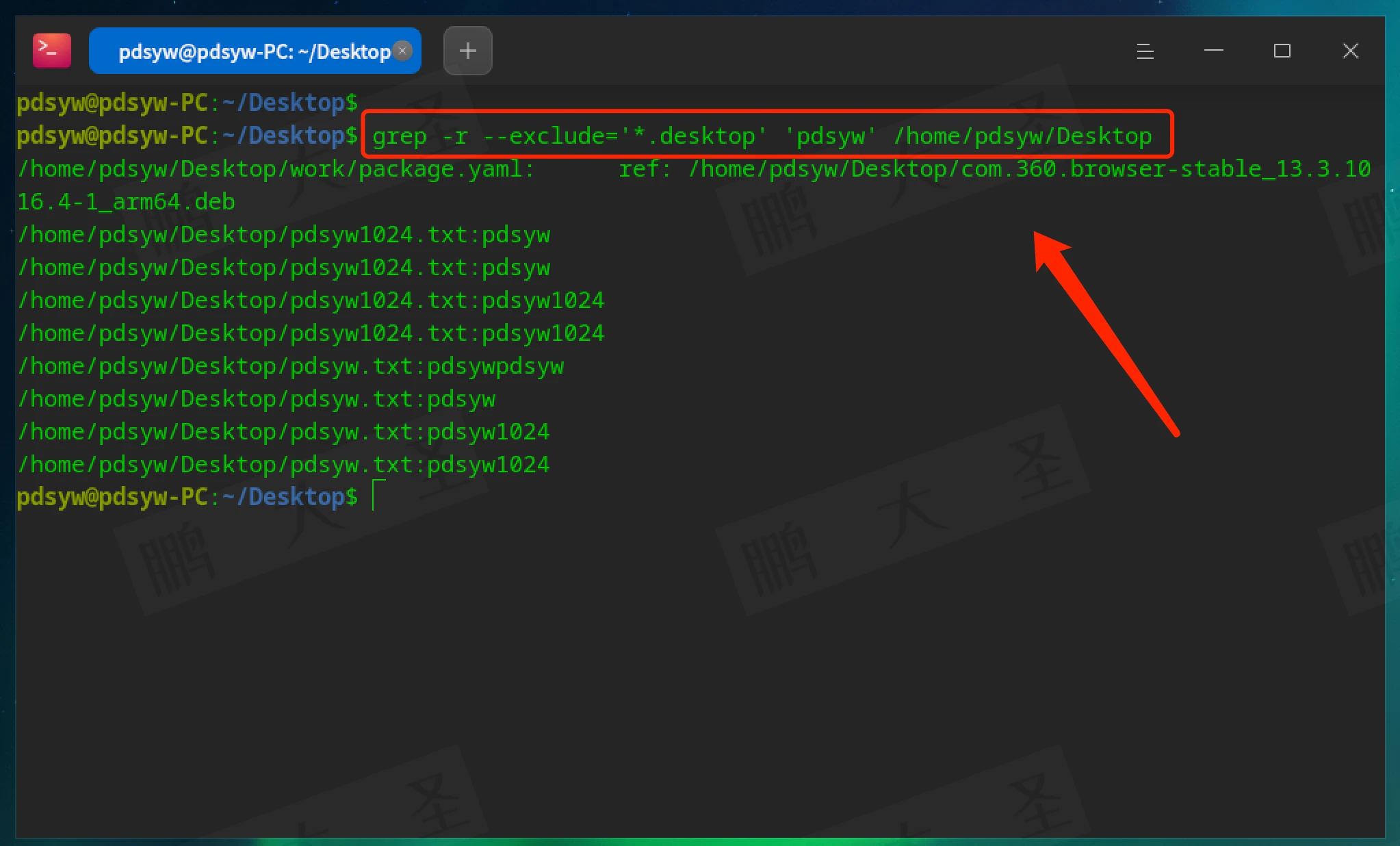Minimize the terminal window
The image size is (1400, 846).
tap(1213, 51)
